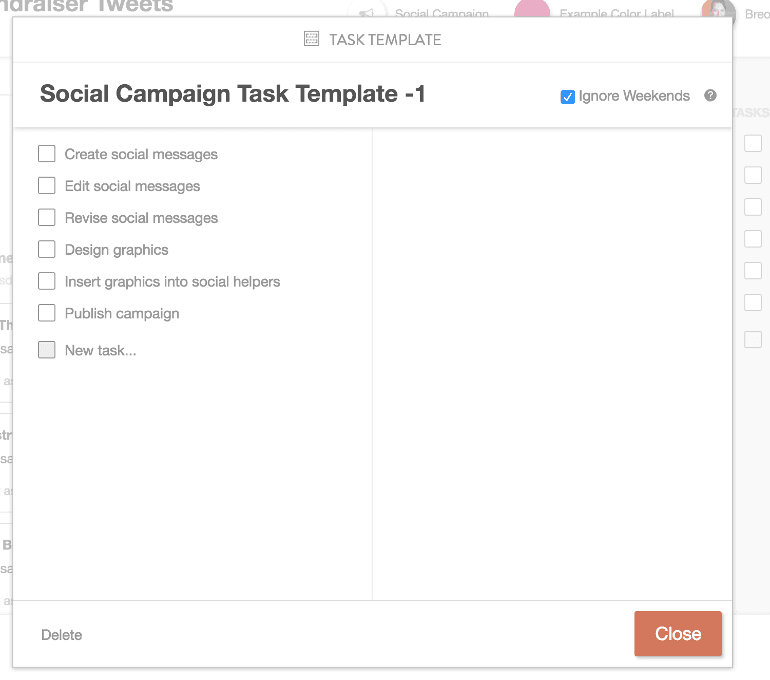The width and height of the screenshot is (770, 680).
Task: Select the Create social messages task name
Action: 141,154
